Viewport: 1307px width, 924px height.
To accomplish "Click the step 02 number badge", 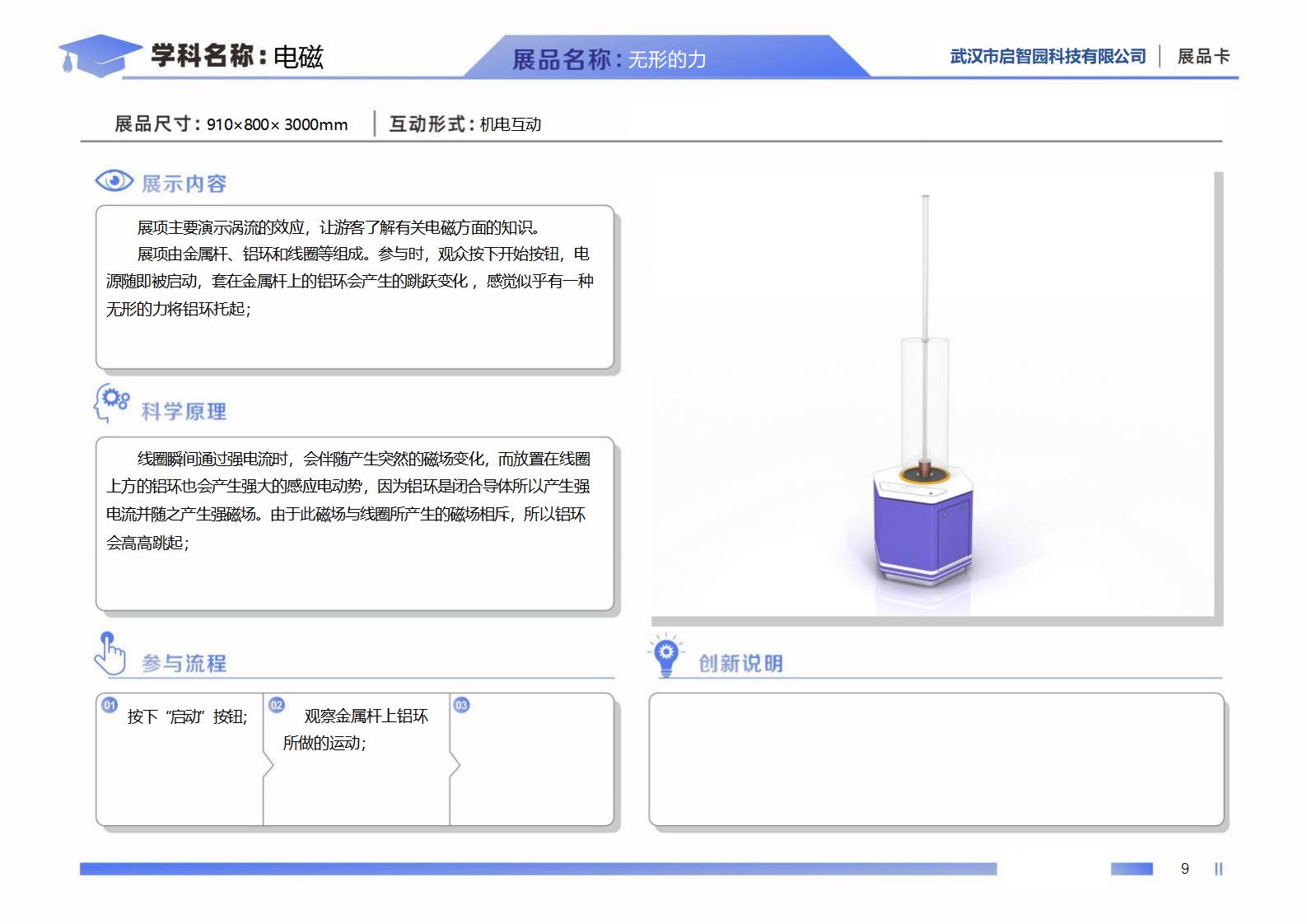I will point(277,705).
